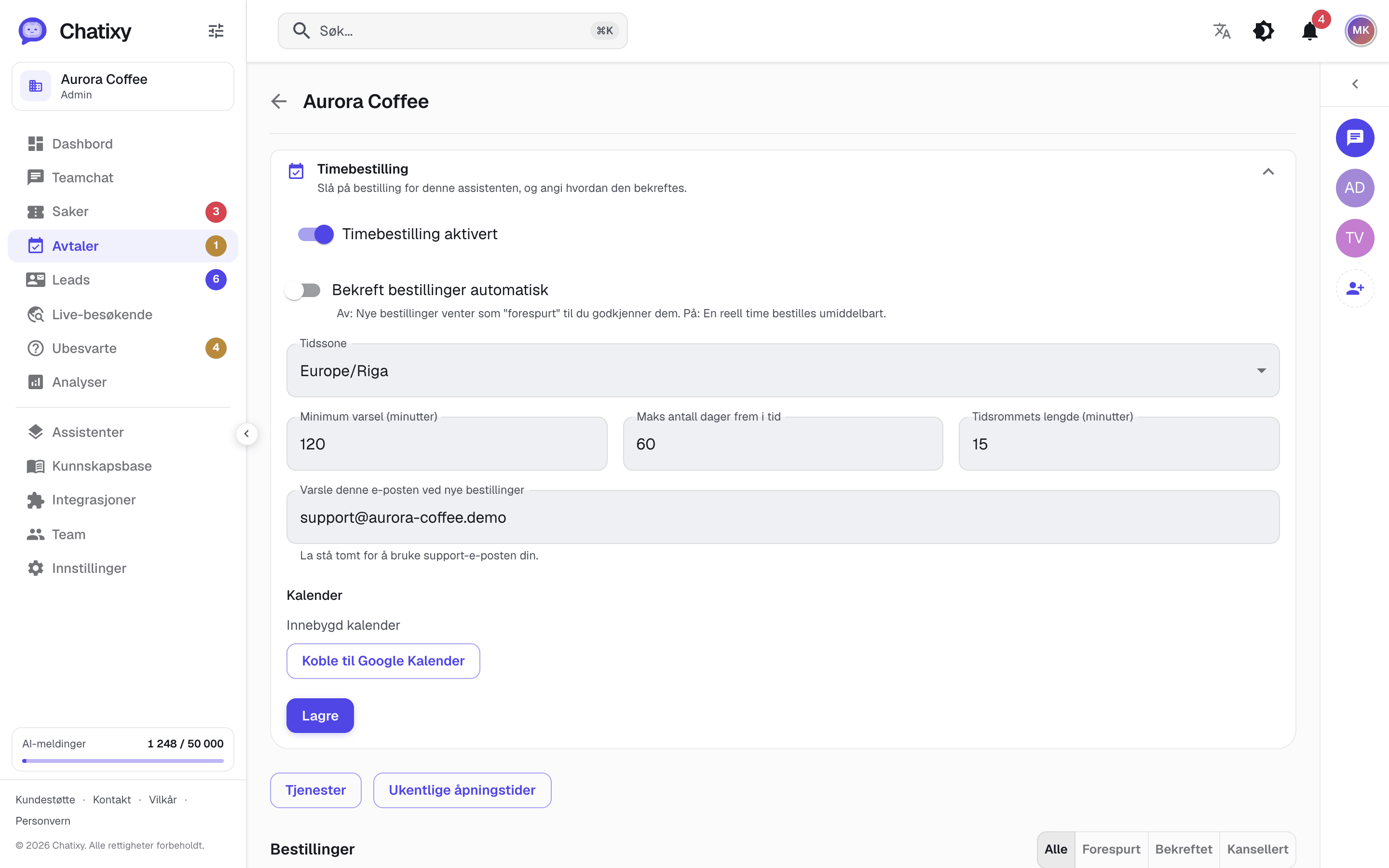
Task: Click the Analyser chart icon
Action: pos(36,382)
